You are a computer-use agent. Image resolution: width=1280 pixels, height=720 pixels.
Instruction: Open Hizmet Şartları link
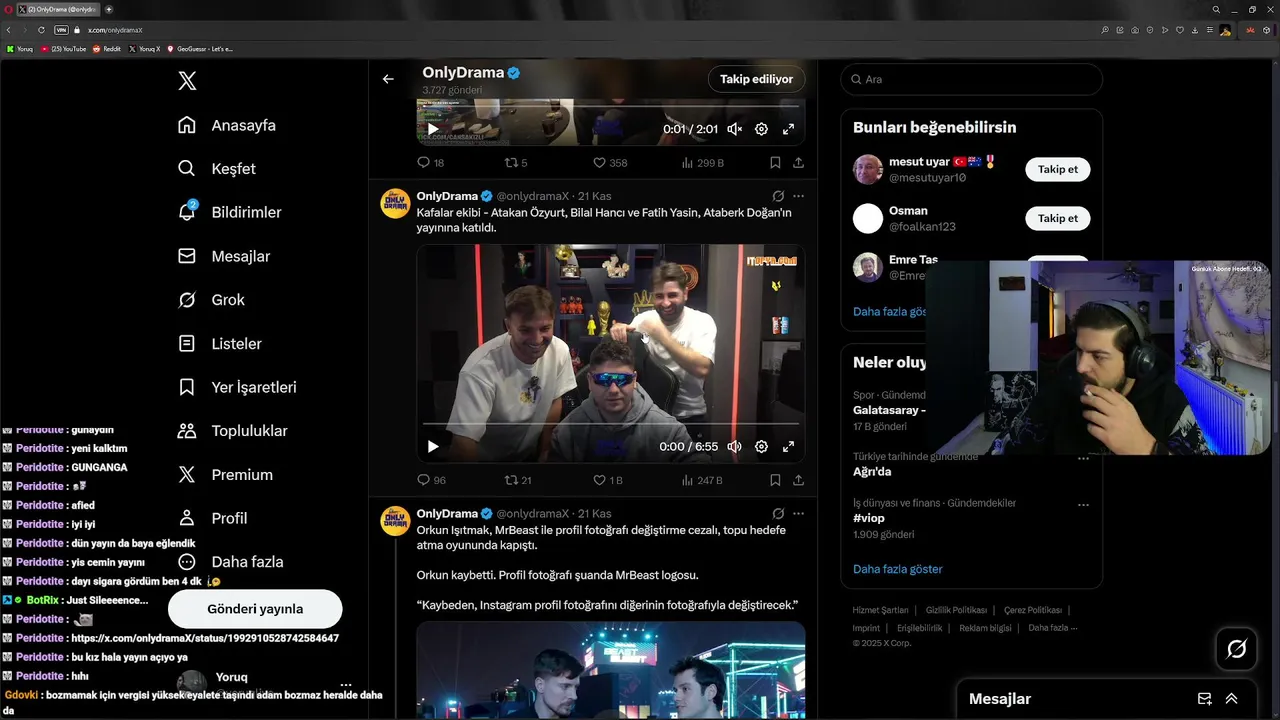(x=880, y=610)
